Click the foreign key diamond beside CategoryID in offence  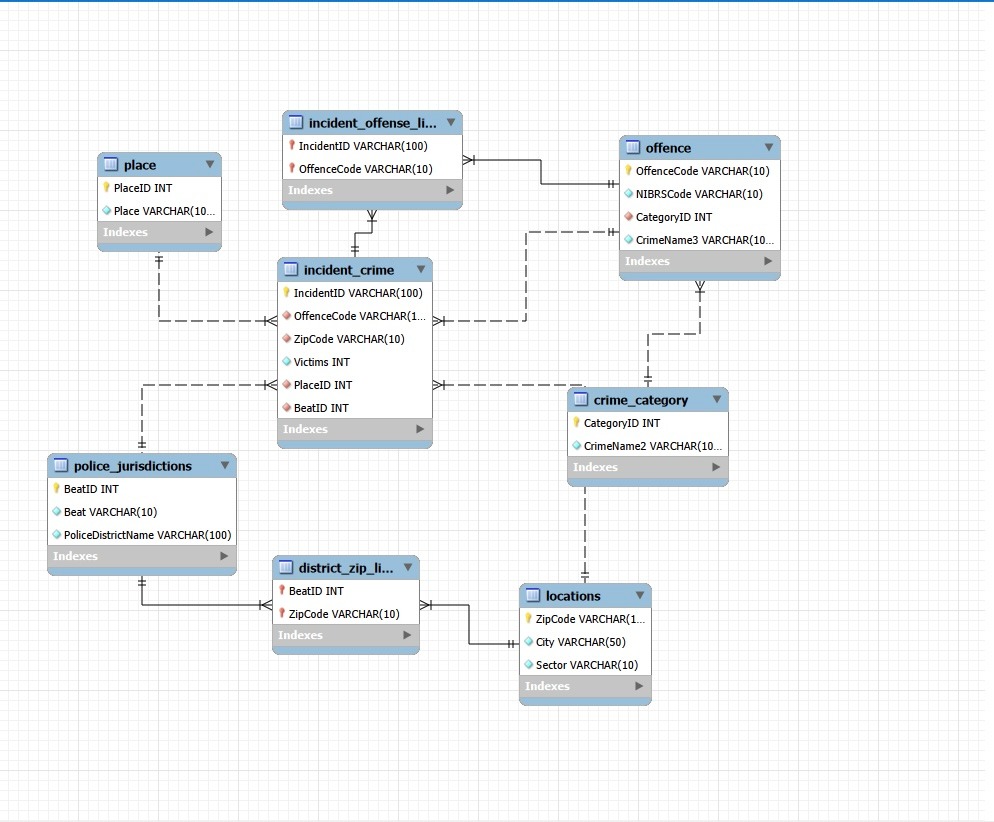tap(628, 216)
